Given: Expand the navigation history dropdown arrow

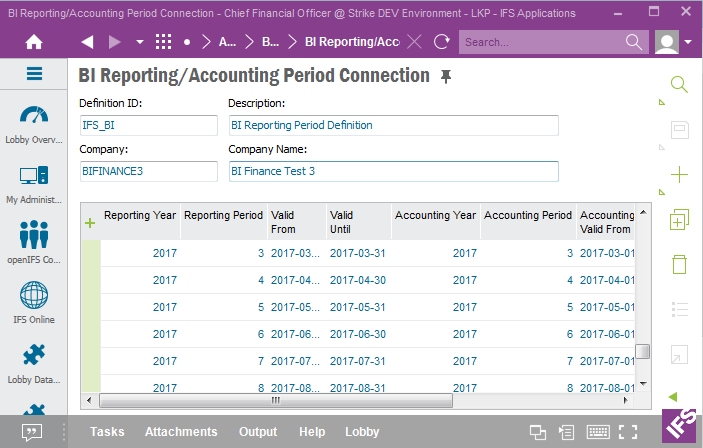Looking at the screenshot, I should pyautogui.click(x=139, y=43).
